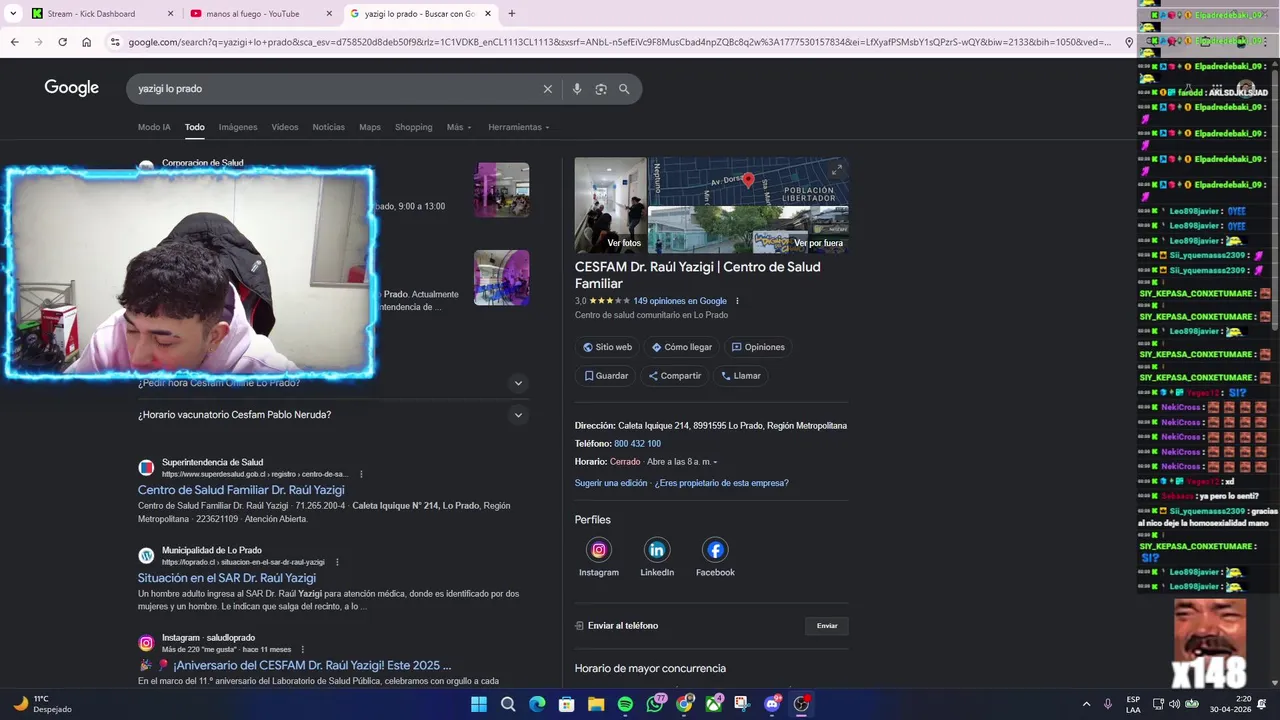Switch to 'Noticias' search tab
This screenshot has height=720, width=1280.
pos(328,127)
